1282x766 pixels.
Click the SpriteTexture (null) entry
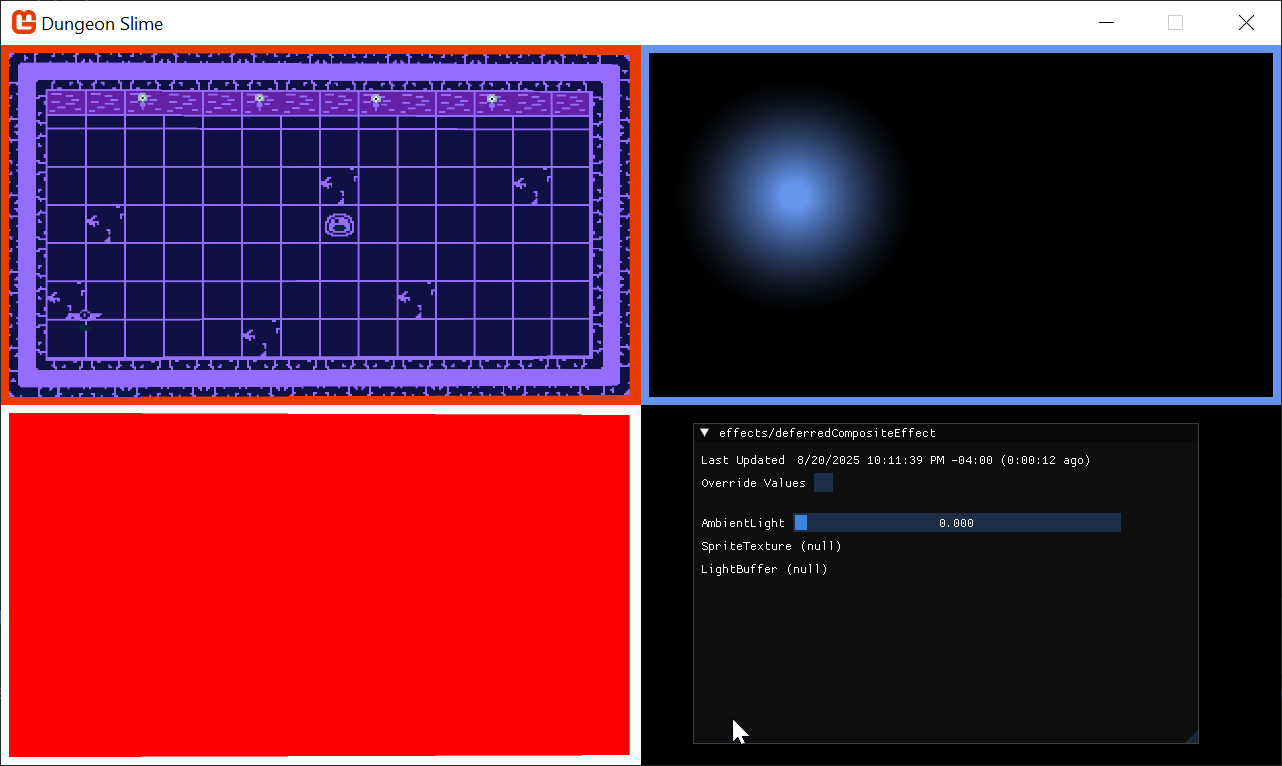coord(771,546)
